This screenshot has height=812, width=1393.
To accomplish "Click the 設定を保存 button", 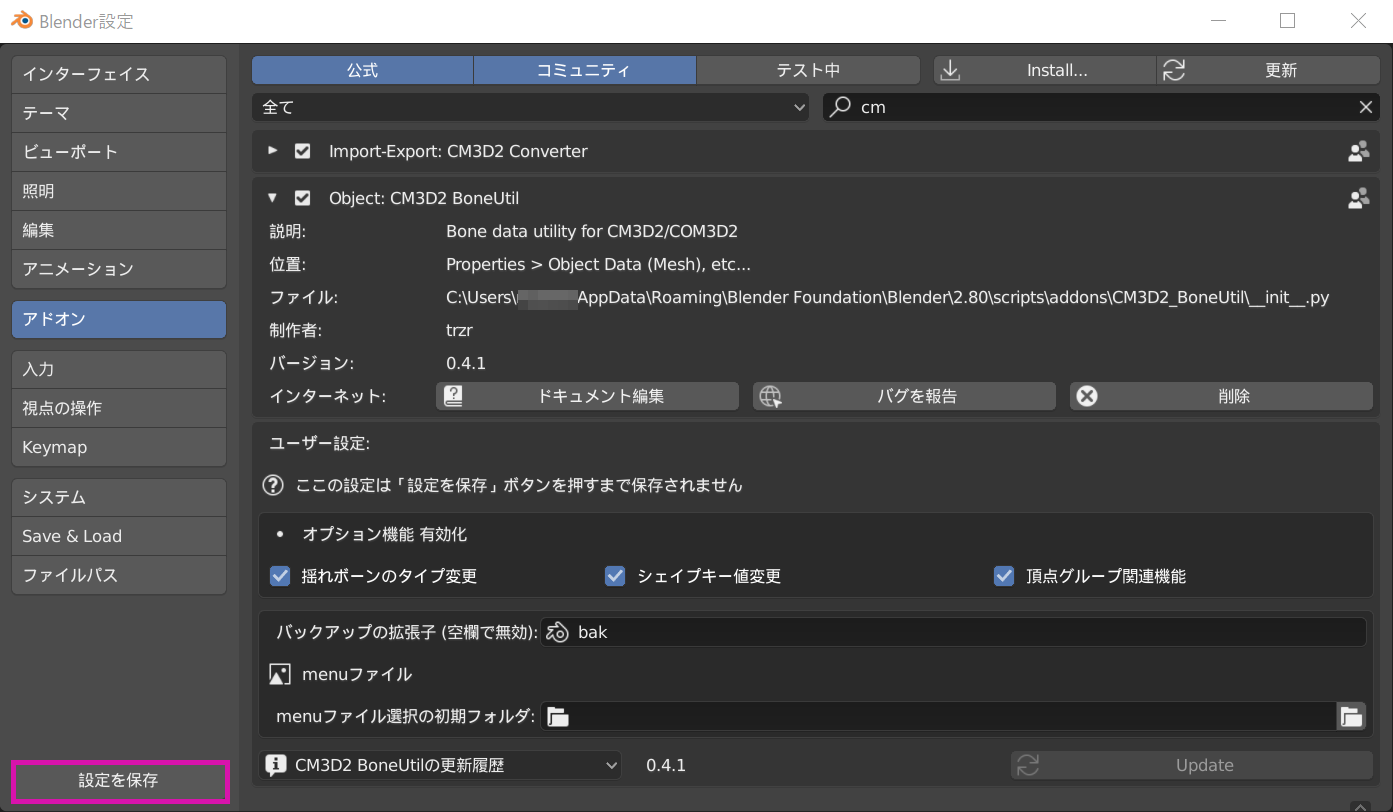I will point(120,780).
